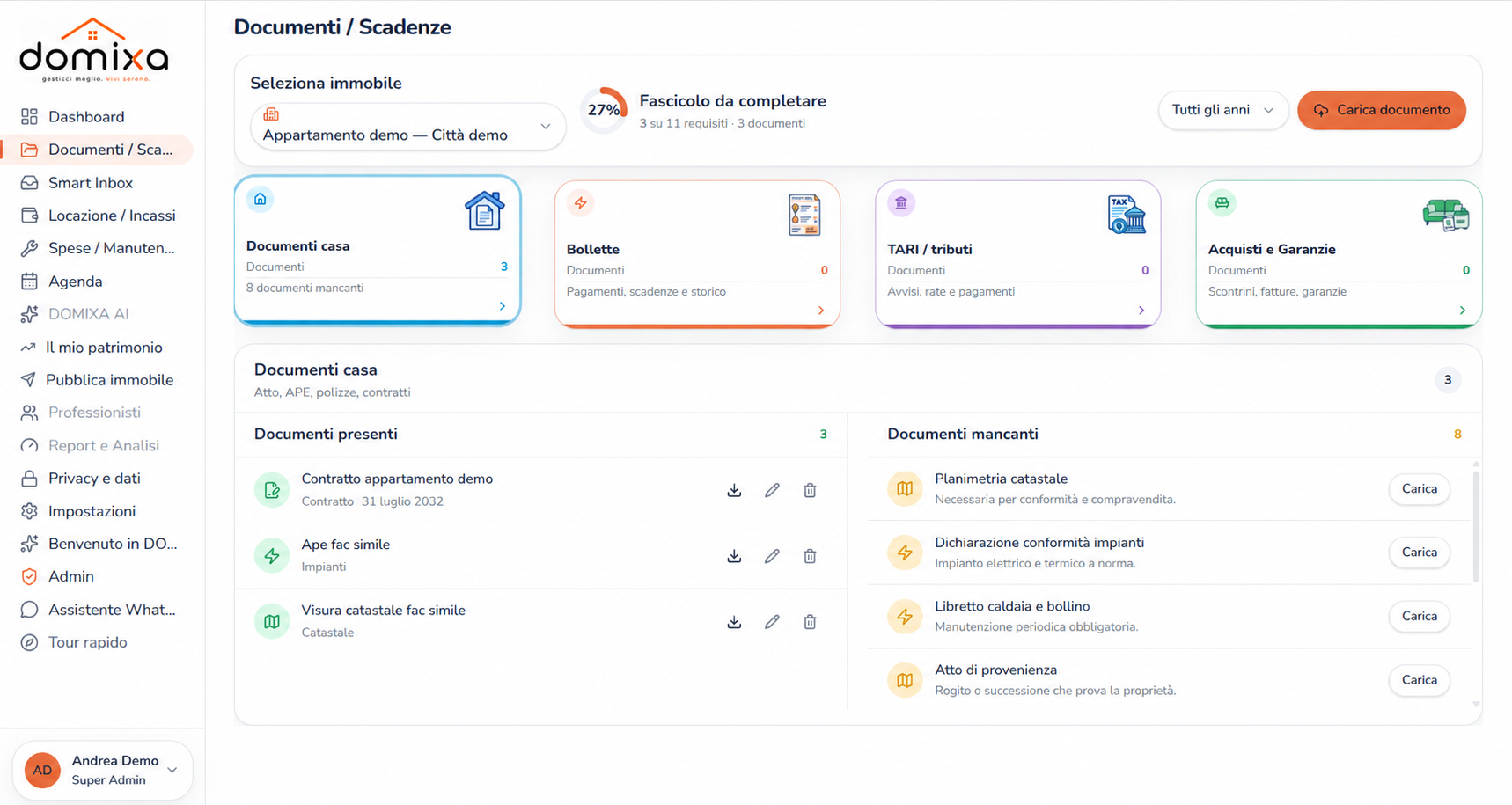The height and width of the screenshot is (805, 1512).
Task: Edit Contratto appartamento demo with pencil icon
Action: point(772,490)
